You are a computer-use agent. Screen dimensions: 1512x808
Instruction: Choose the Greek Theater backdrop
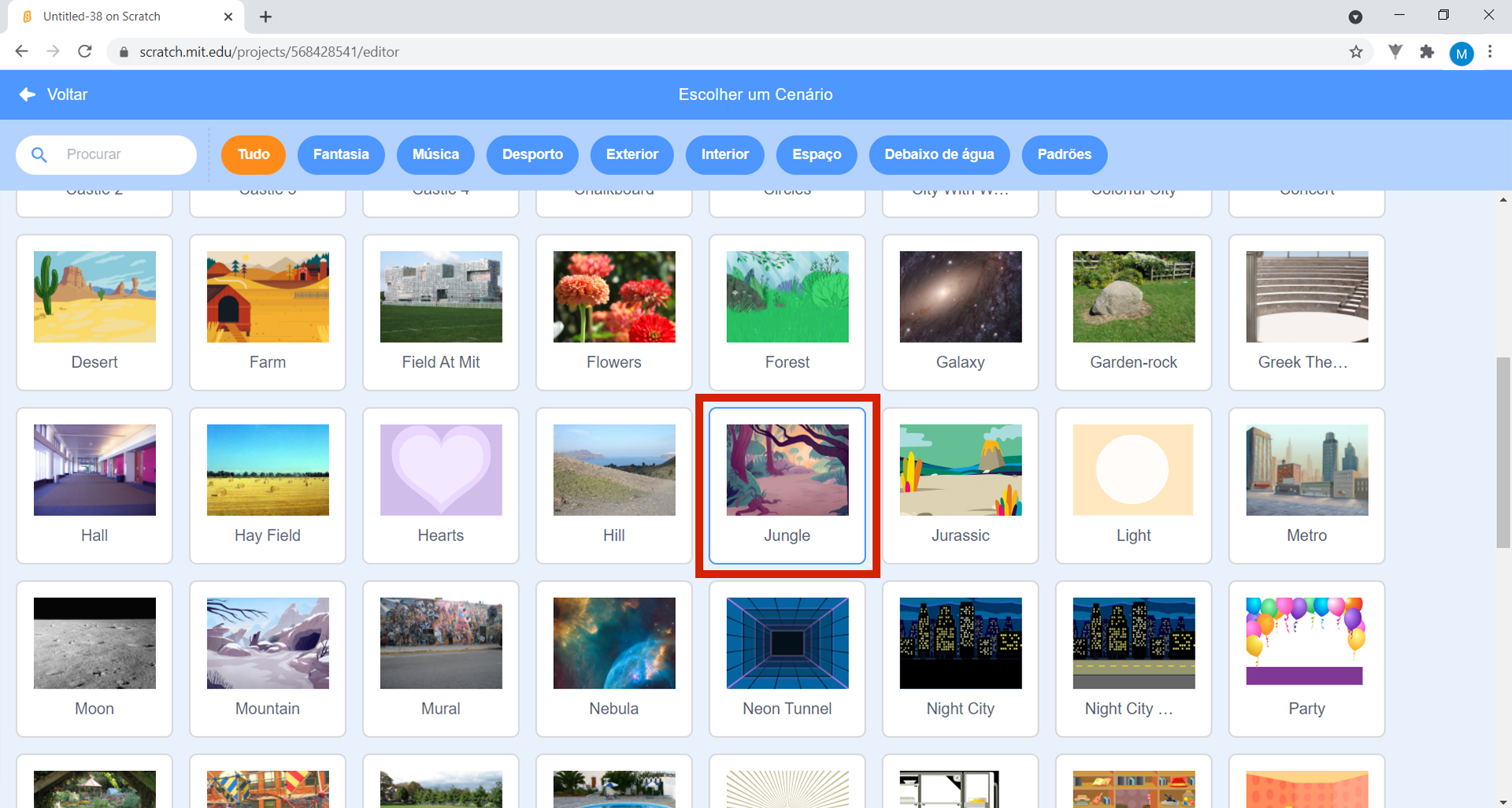tap(1307, 313)
